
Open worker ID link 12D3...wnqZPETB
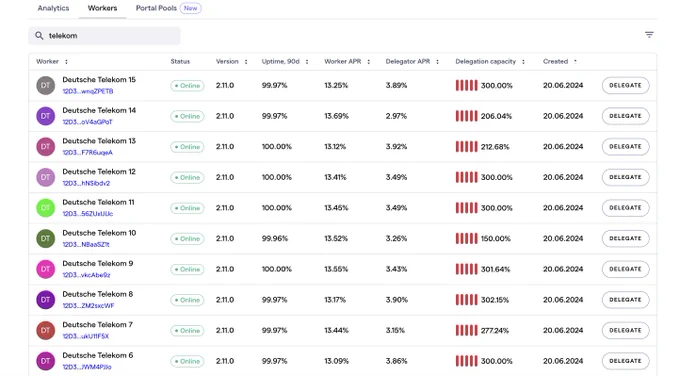(88, 92)
